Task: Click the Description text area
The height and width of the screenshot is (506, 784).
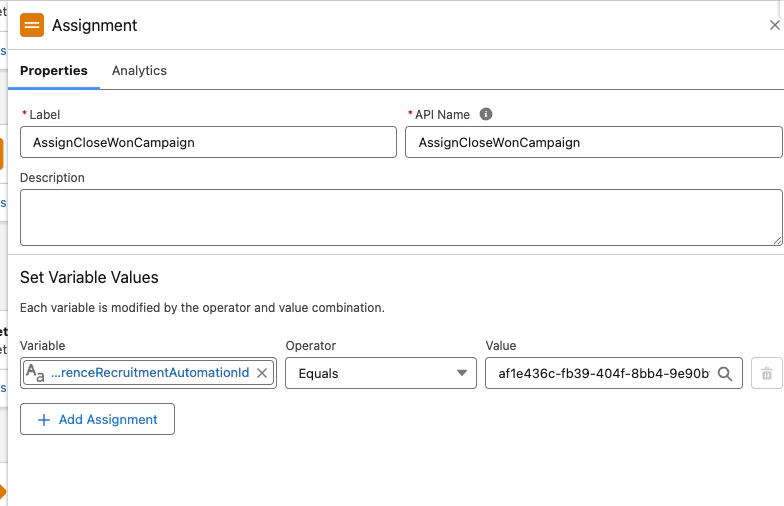Action: (401, 218)
